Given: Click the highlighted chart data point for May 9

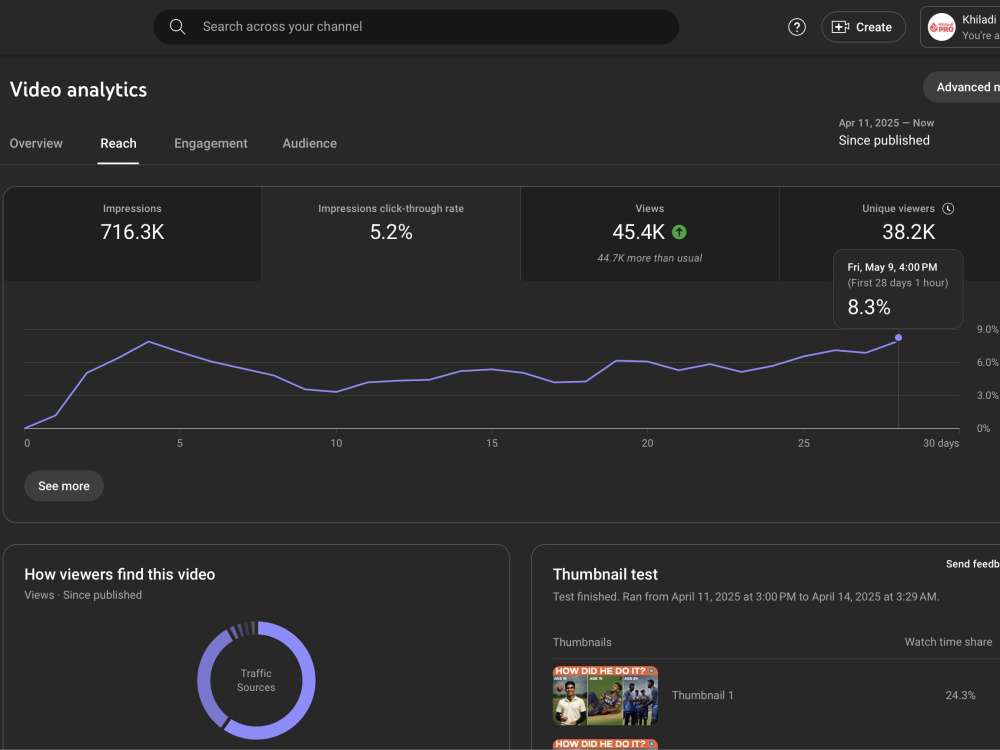Looking at the screenshot, I should (899, 337).
